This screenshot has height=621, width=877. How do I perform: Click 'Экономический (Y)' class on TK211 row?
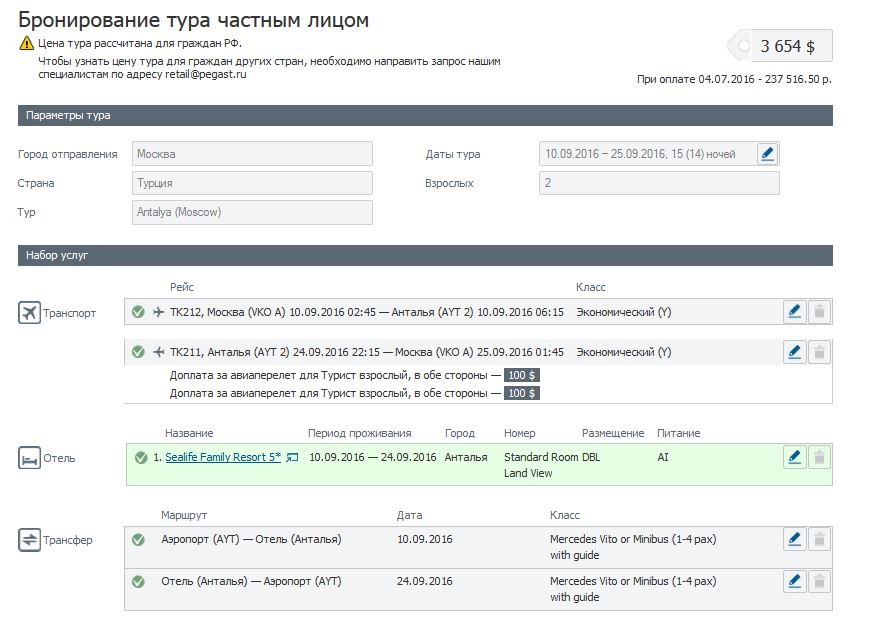[624, 352]
